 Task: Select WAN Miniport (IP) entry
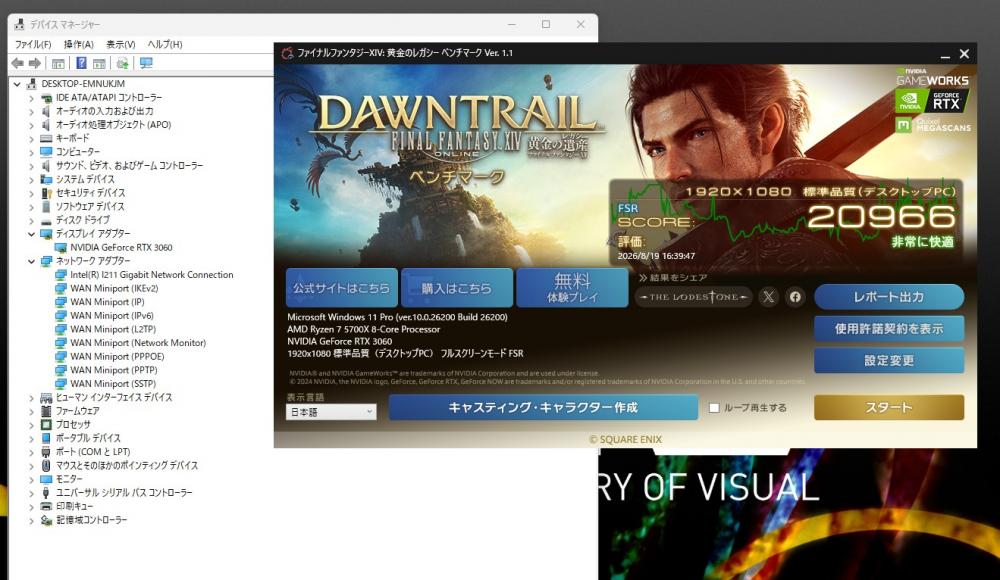click(x=107, y=302)
